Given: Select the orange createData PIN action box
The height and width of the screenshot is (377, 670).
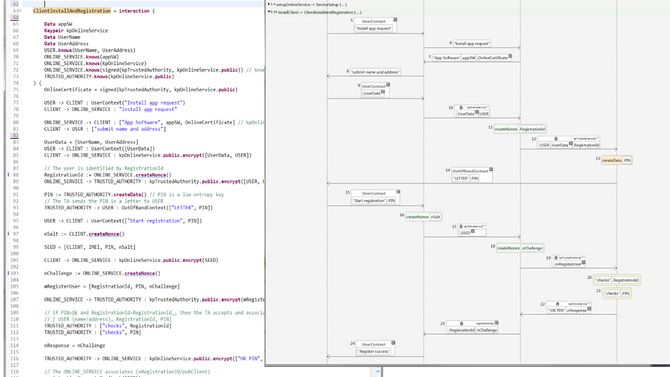Looking at the screenshot, I should [617, 160].
